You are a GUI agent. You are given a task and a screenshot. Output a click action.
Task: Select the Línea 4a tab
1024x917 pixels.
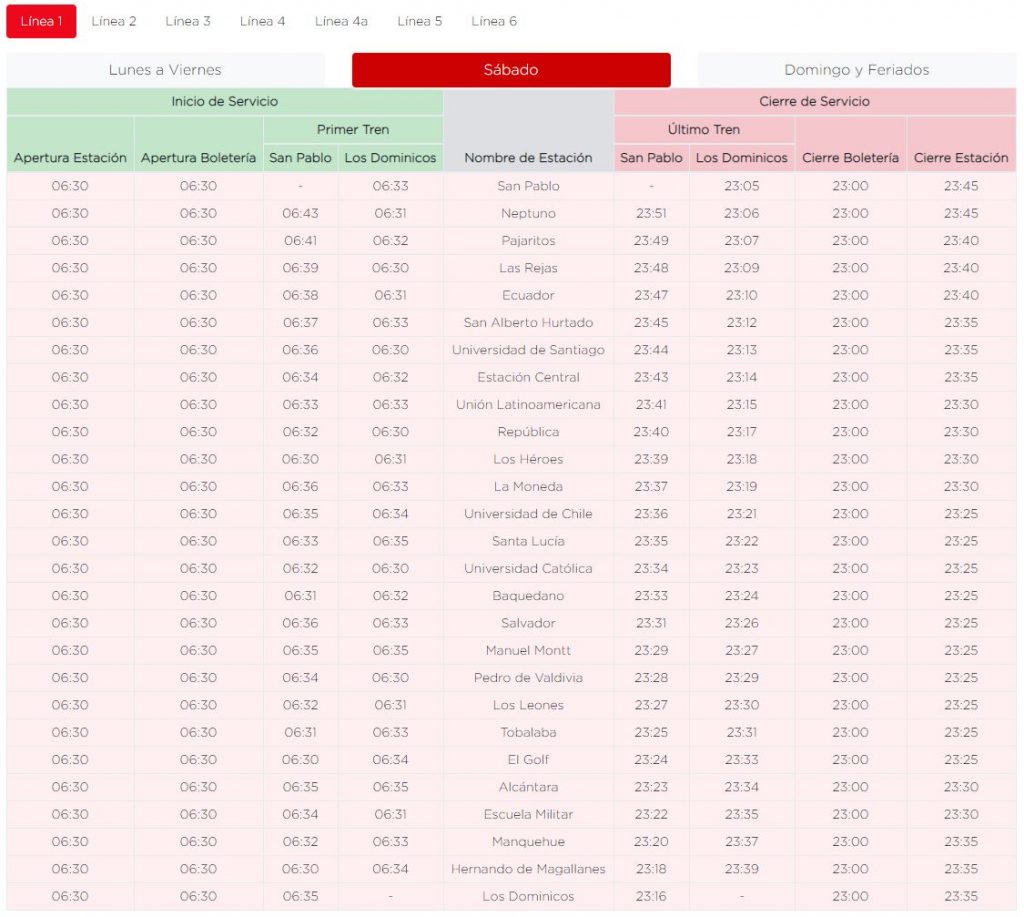(341, 21)
